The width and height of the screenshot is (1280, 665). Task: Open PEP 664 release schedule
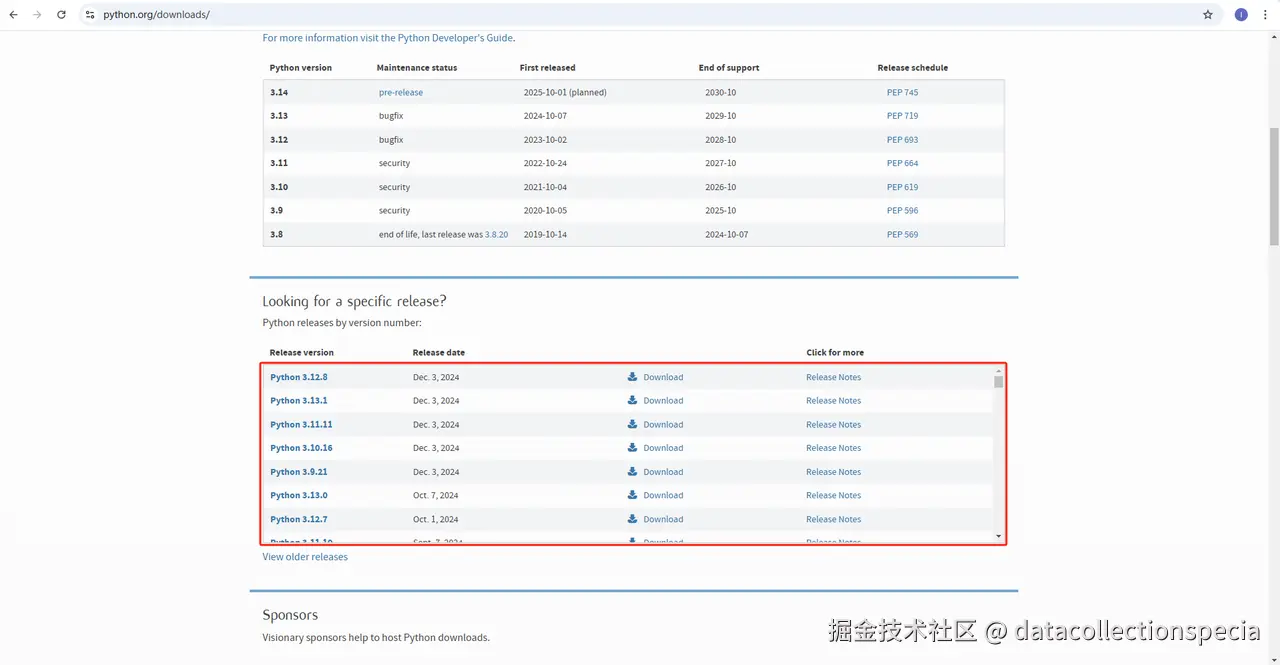(902, 163)
